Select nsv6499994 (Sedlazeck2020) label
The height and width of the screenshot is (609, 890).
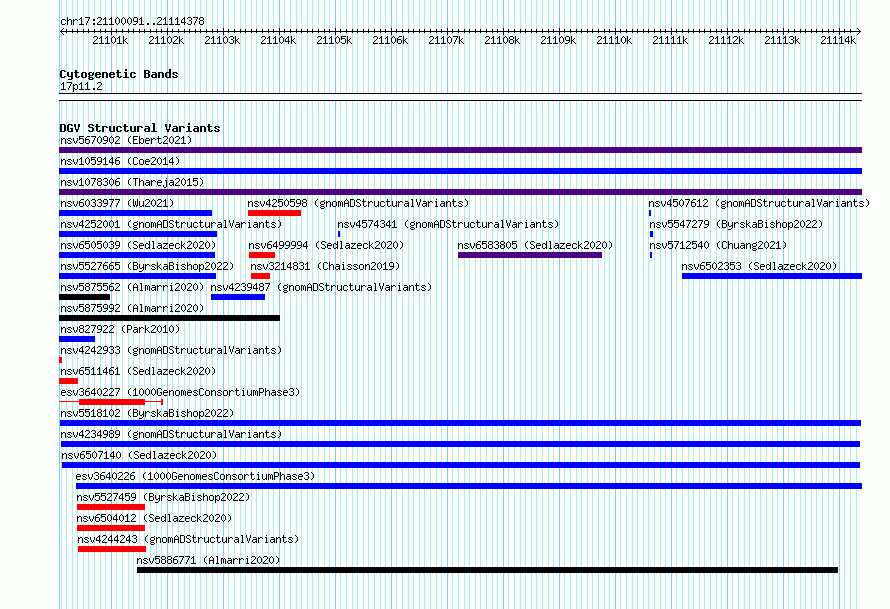click(326, 245)
